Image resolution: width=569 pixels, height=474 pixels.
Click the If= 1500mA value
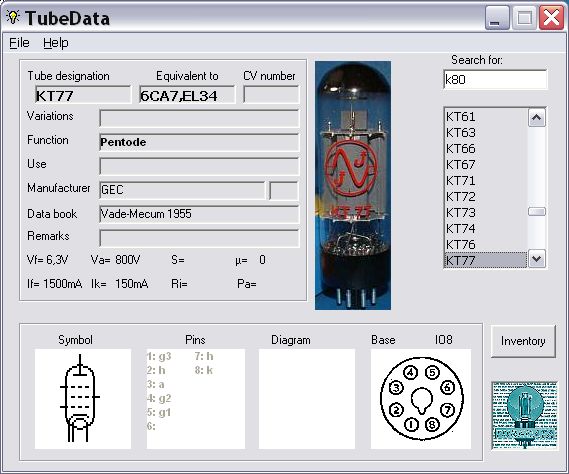click(x=54, y=284)
